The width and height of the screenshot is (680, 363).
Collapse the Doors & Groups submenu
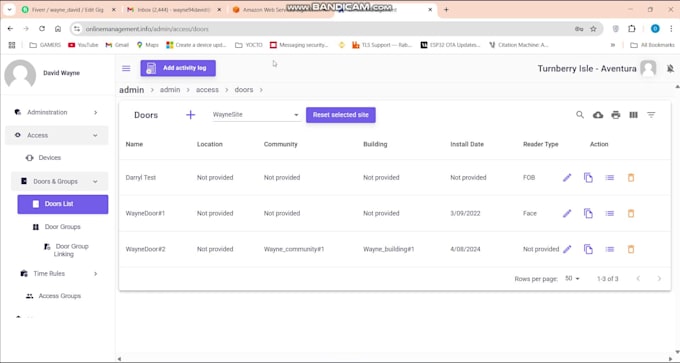[59, 181]
